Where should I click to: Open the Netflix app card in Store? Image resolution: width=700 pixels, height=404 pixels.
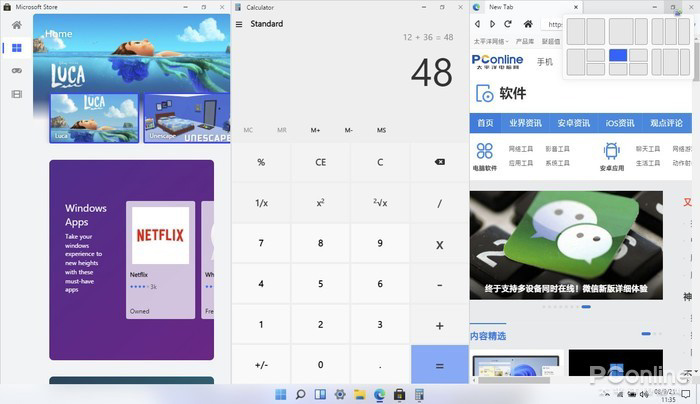click(x=161, y=259)
